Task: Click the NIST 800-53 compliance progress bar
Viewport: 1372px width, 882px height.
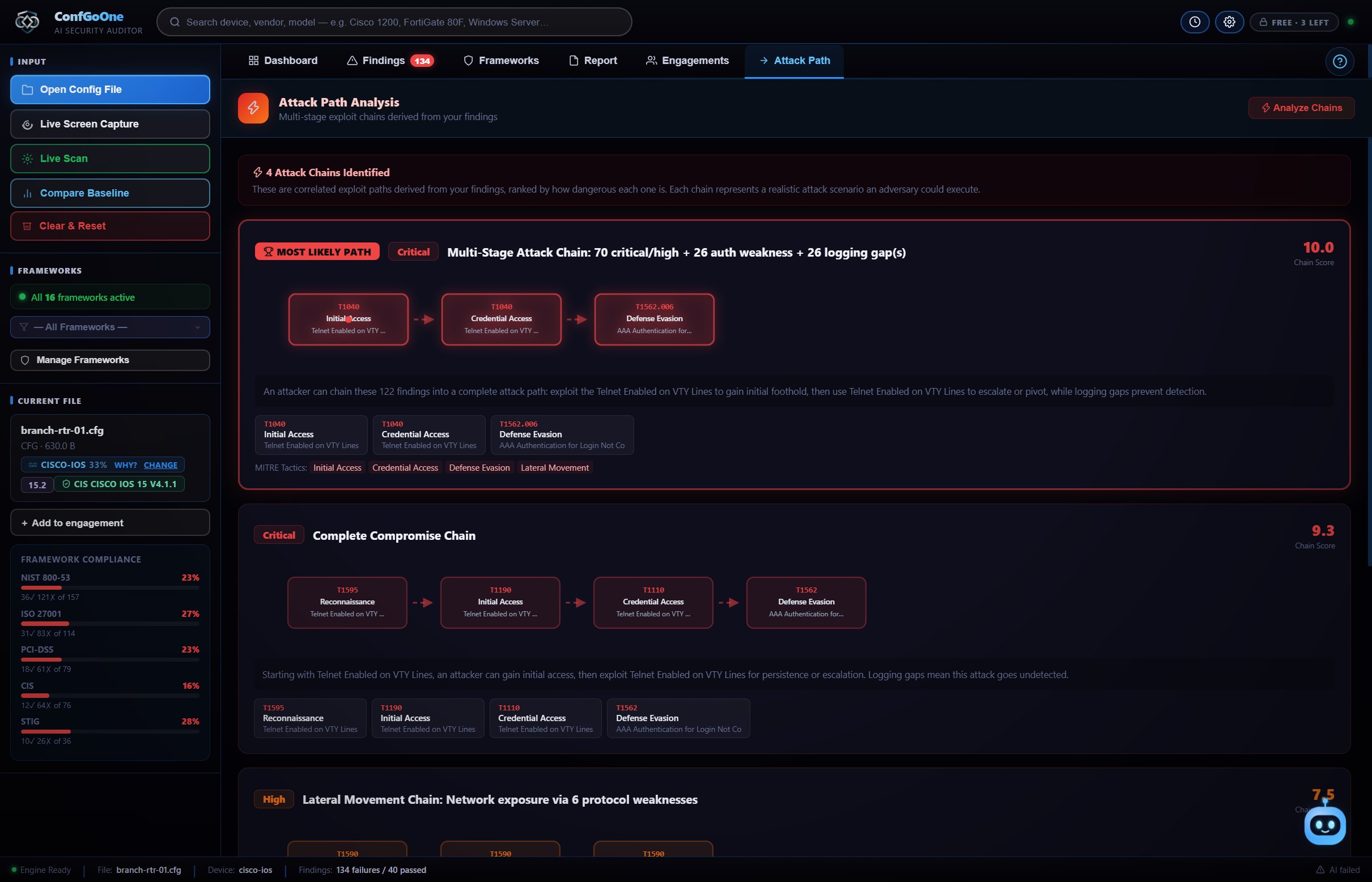Action: point(110,587)
